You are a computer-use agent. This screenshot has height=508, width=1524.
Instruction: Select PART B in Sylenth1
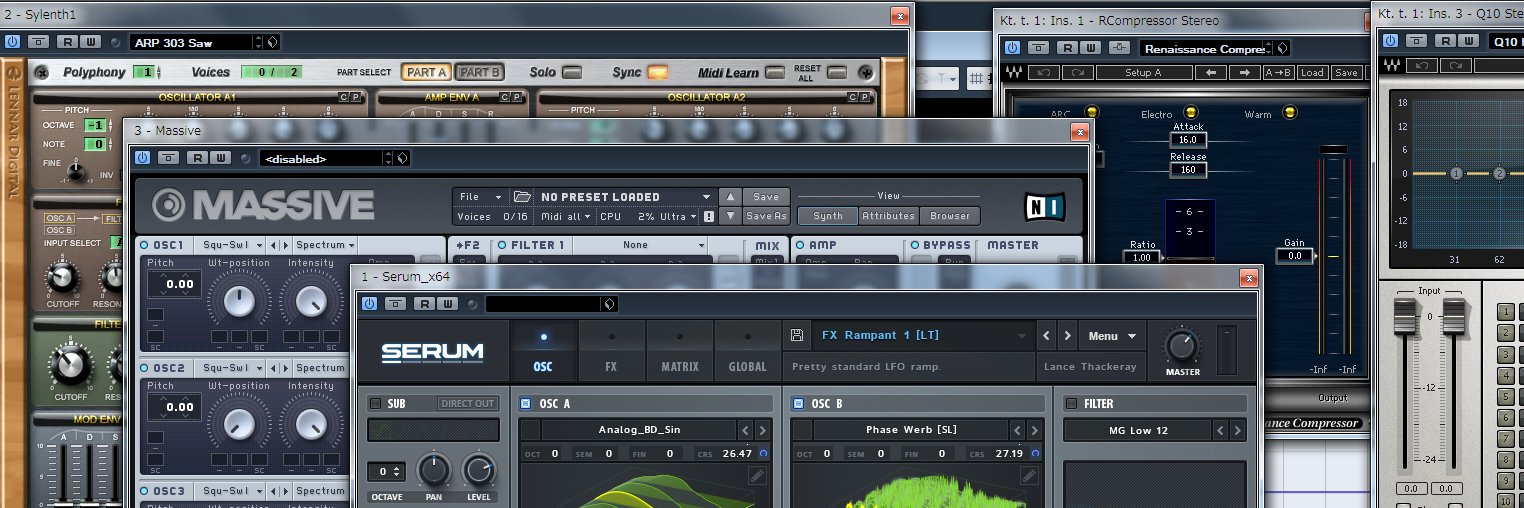pyautogui.click(x=480, y=72)
